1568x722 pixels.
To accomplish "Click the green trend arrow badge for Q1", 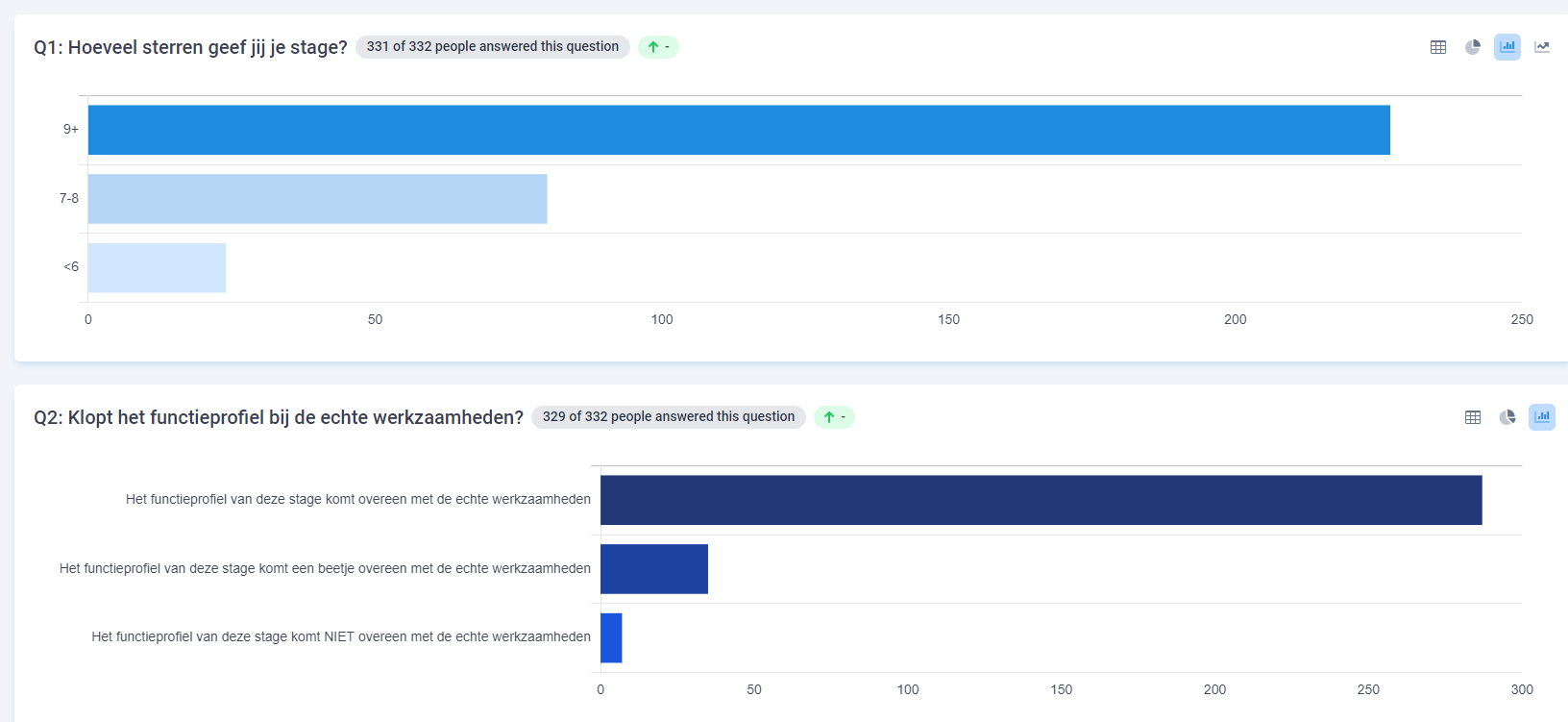I will tap(658, 47).
